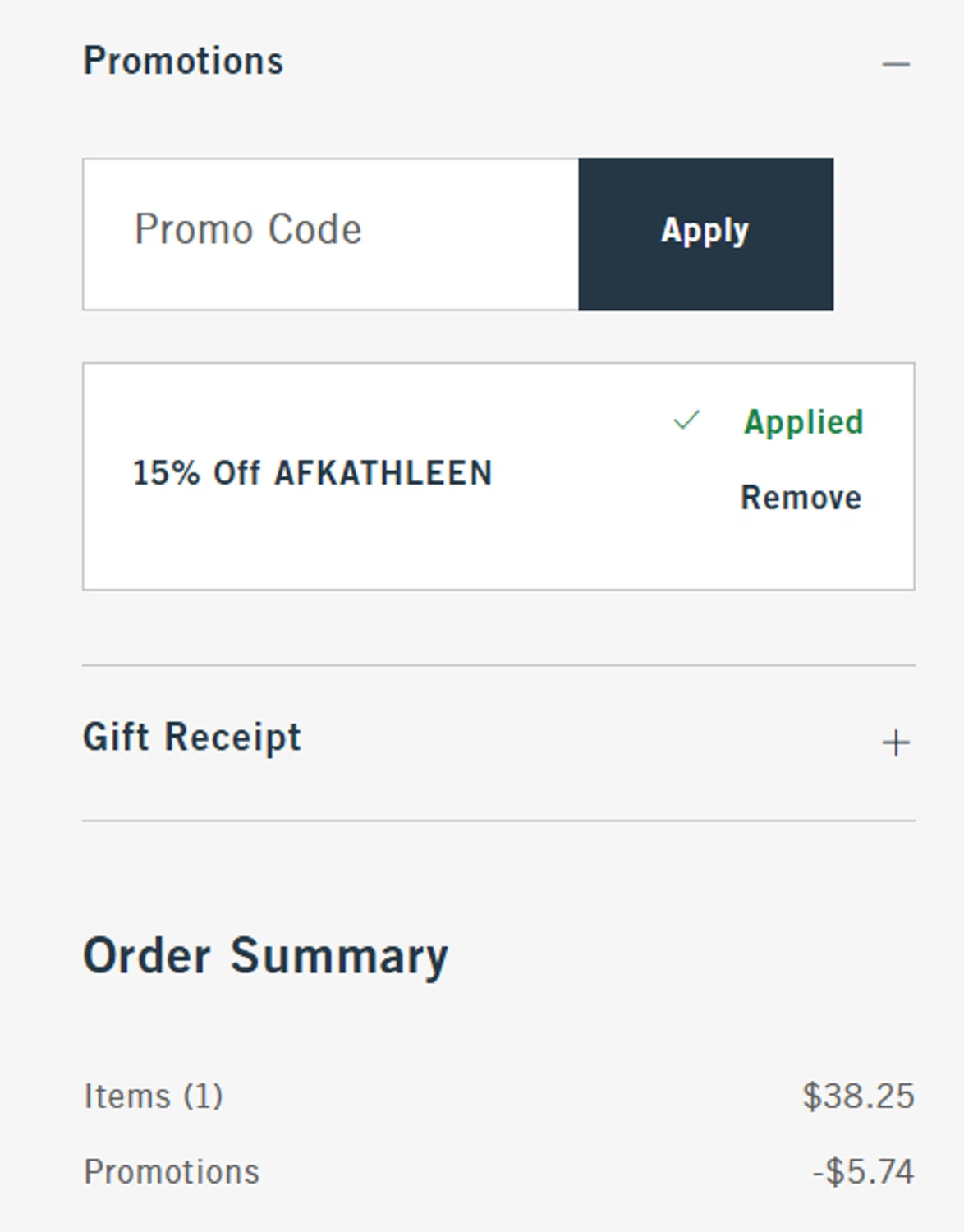Click the green applied checkmark icon

[686, 421]
